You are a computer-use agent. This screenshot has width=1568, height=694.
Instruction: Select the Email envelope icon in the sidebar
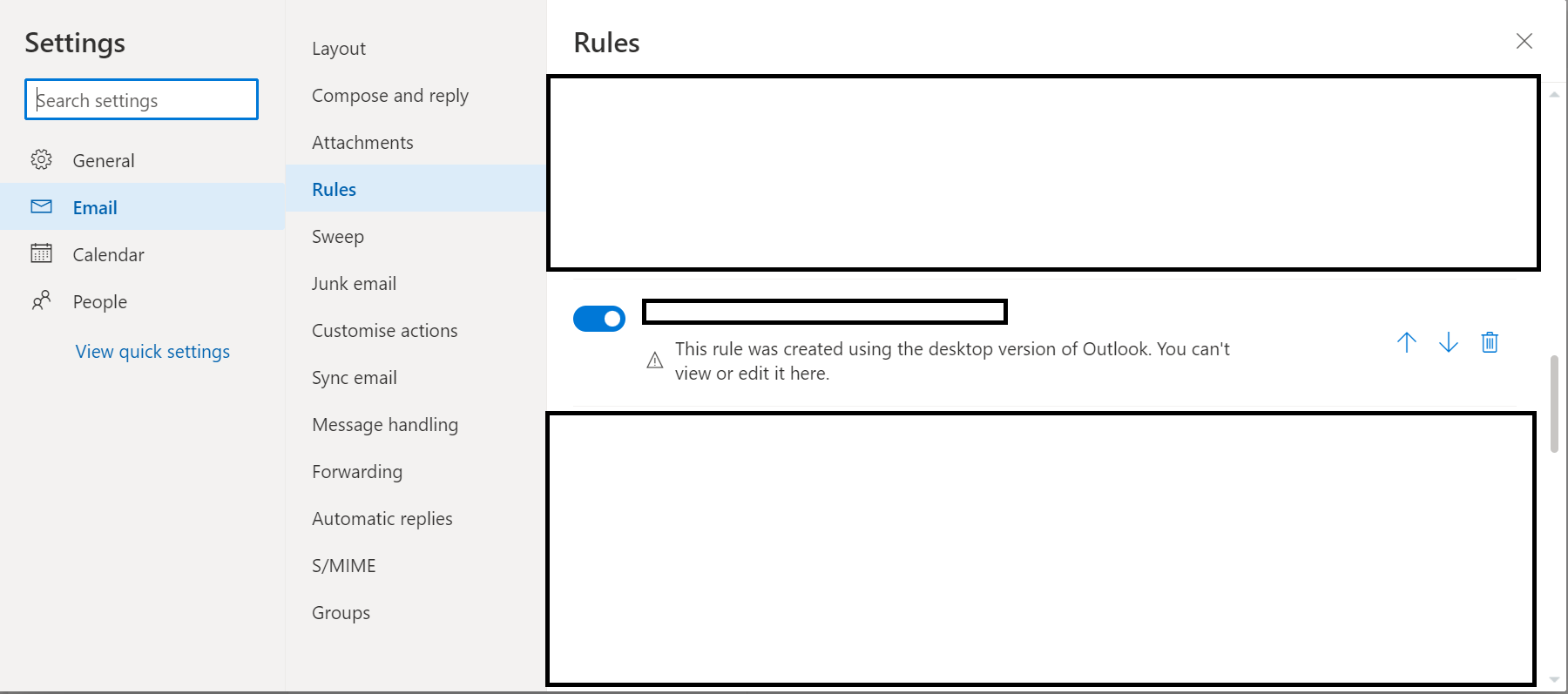[x=41, y=207]
